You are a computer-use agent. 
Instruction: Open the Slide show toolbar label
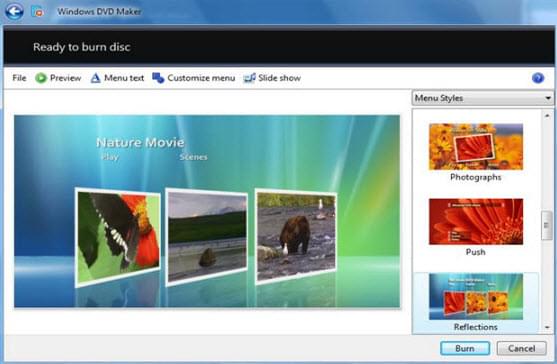[280, 78]
